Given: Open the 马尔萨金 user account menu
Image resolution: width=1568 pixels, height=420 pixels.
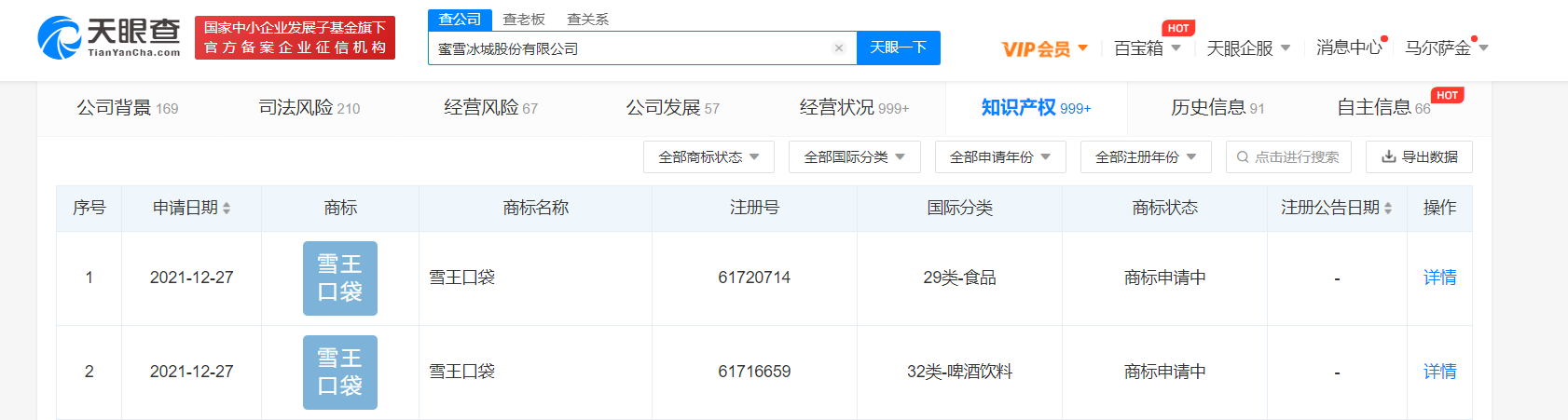Looking at the screenshot, I should point(1446,47).
